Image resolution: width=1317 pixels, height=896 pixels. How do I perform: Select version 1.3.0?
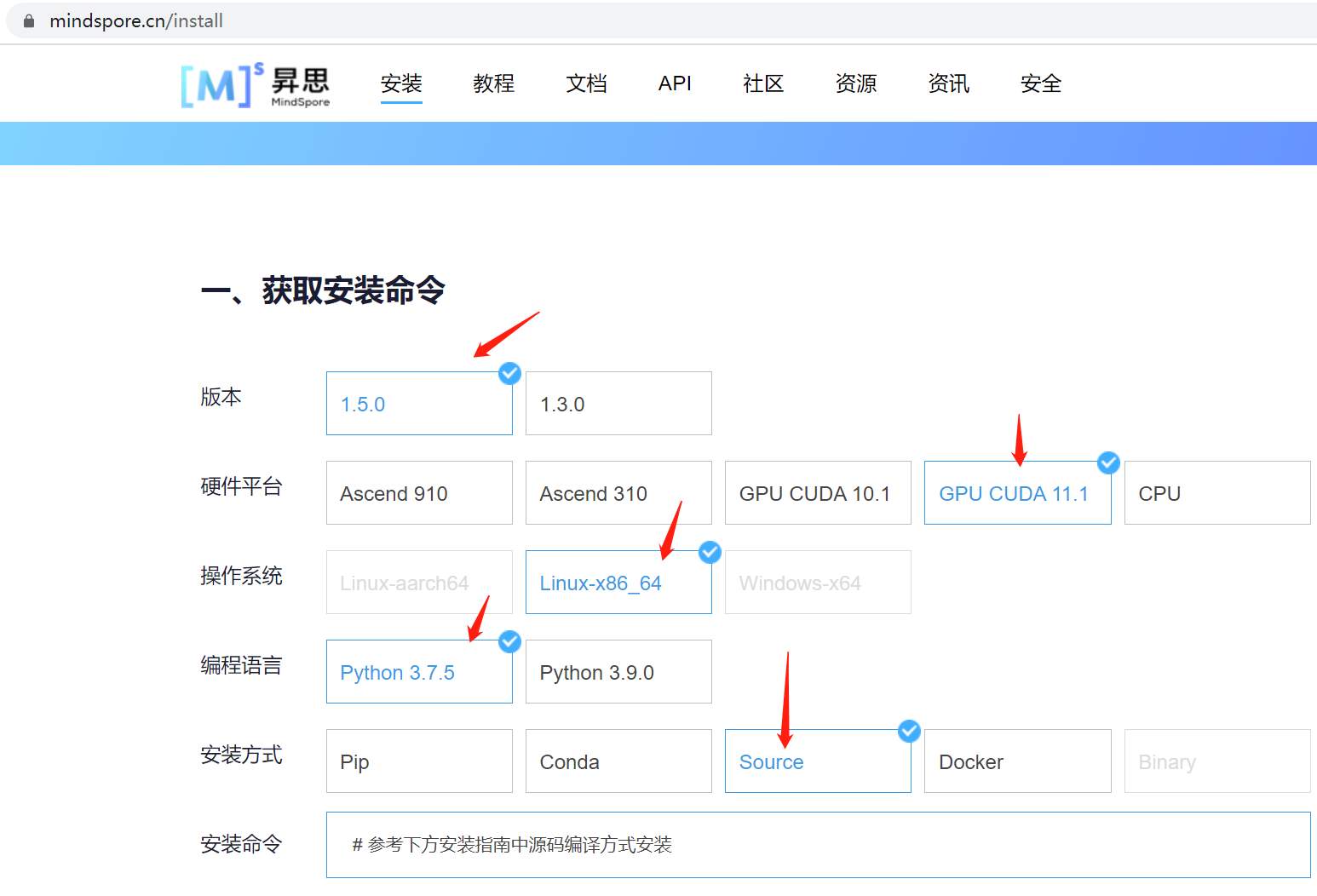[x=618, y=404]
